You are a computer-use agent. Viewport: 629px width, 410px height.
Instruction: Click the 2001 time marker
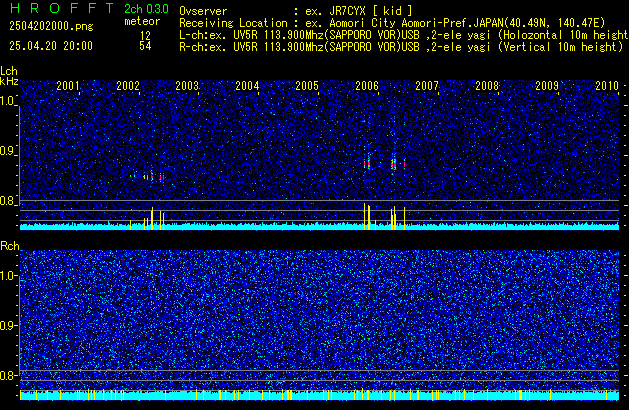tap(68, 86)
